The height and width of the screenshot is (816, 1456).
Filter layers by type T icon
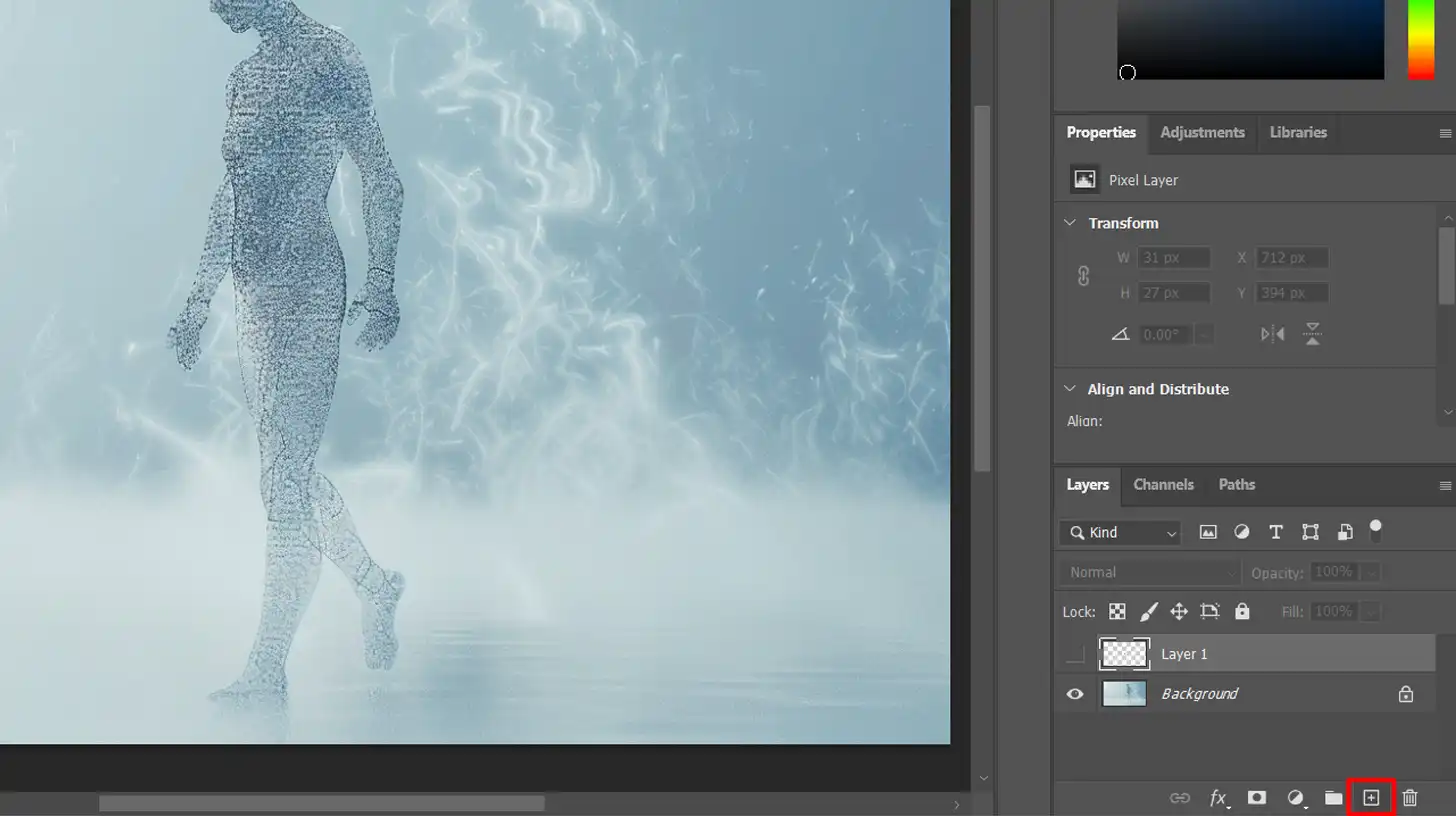[x=1276, y=533]
